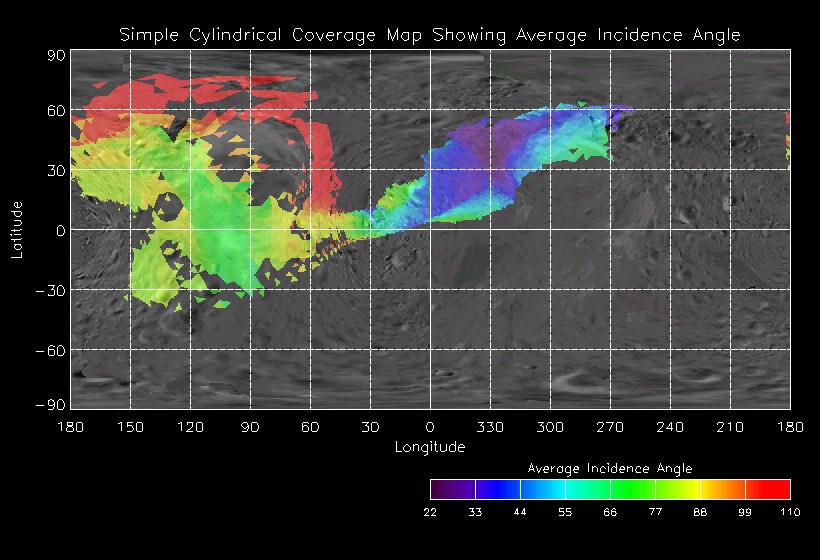Click legend value '66'
This screenshot has width=820, height=560.
click(610, 512)
